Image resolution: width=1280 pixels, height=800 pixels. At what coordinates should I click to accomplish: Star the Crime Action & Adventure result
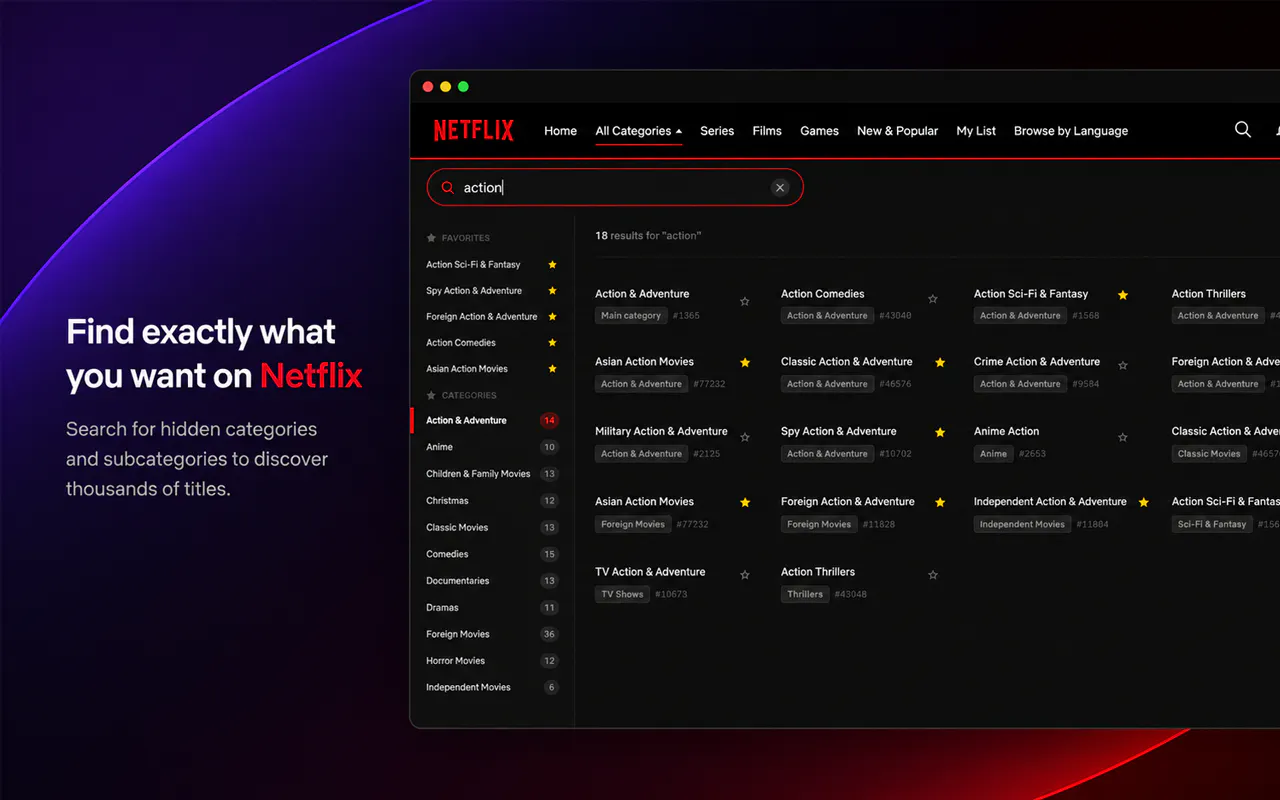pos(1123,366)
